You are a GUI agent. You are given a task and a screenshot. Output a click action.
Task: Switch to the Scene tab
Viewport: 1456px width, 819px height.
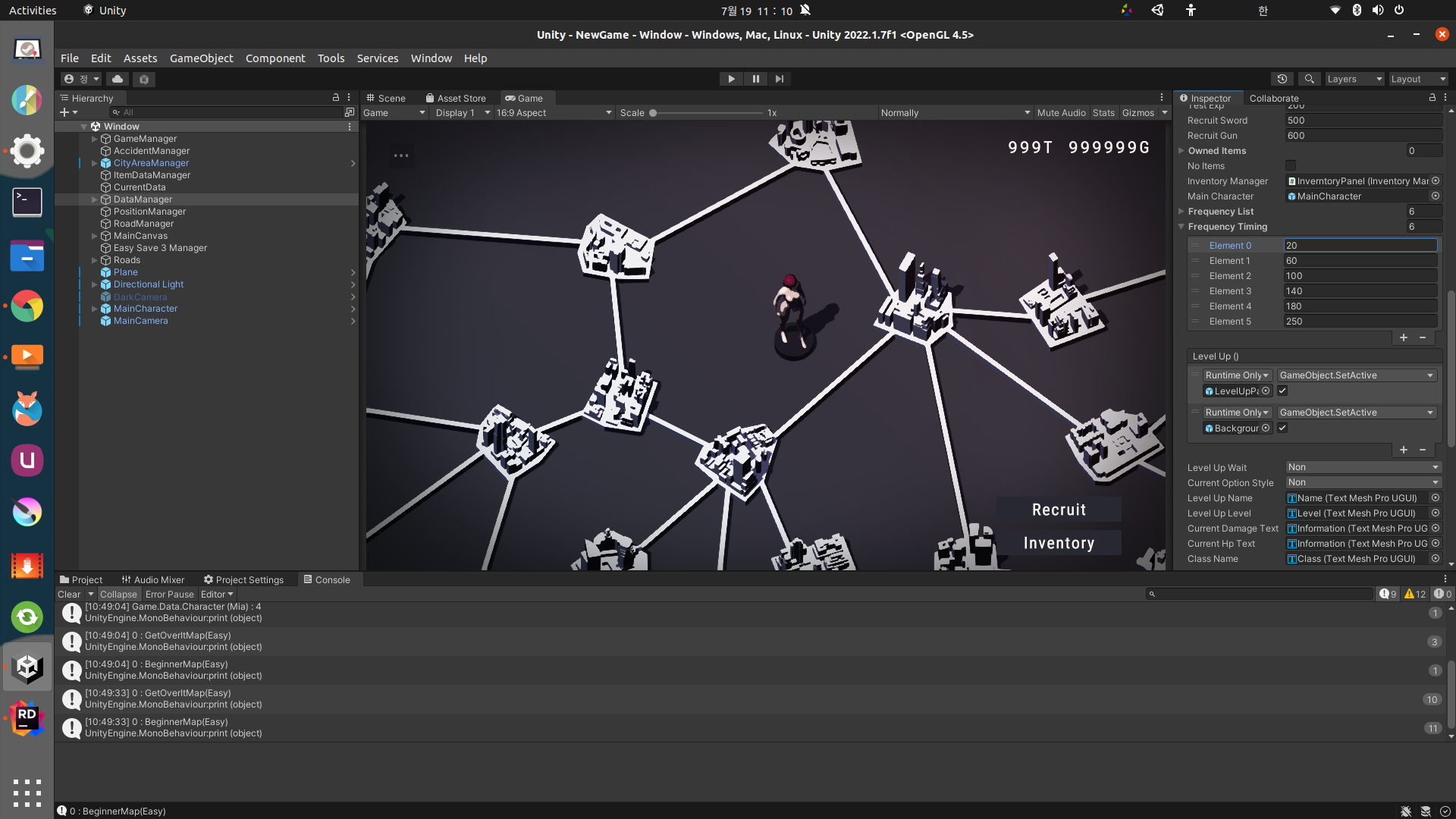386,98
